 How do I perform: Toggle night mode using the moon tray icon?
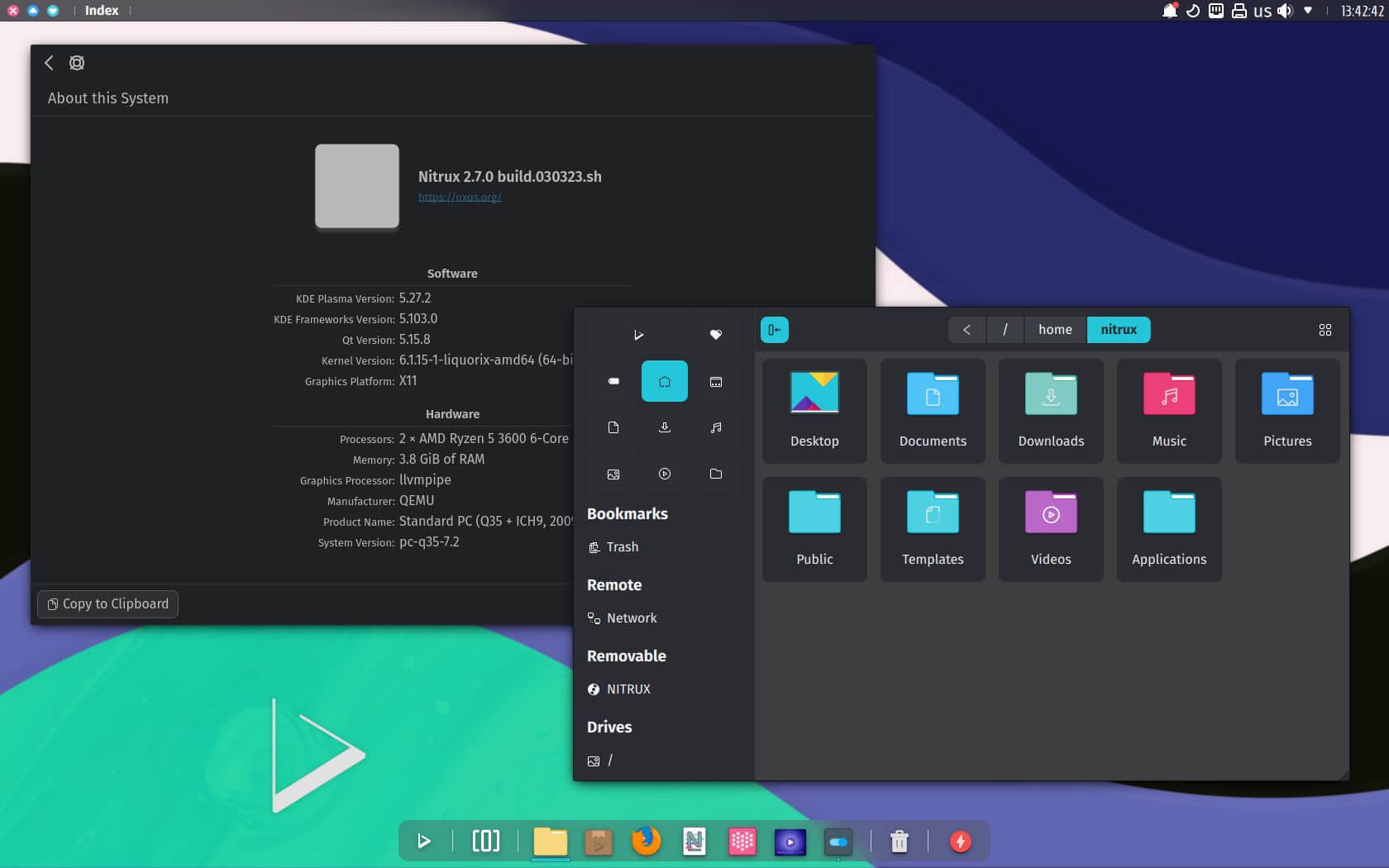pos(1192,11)
